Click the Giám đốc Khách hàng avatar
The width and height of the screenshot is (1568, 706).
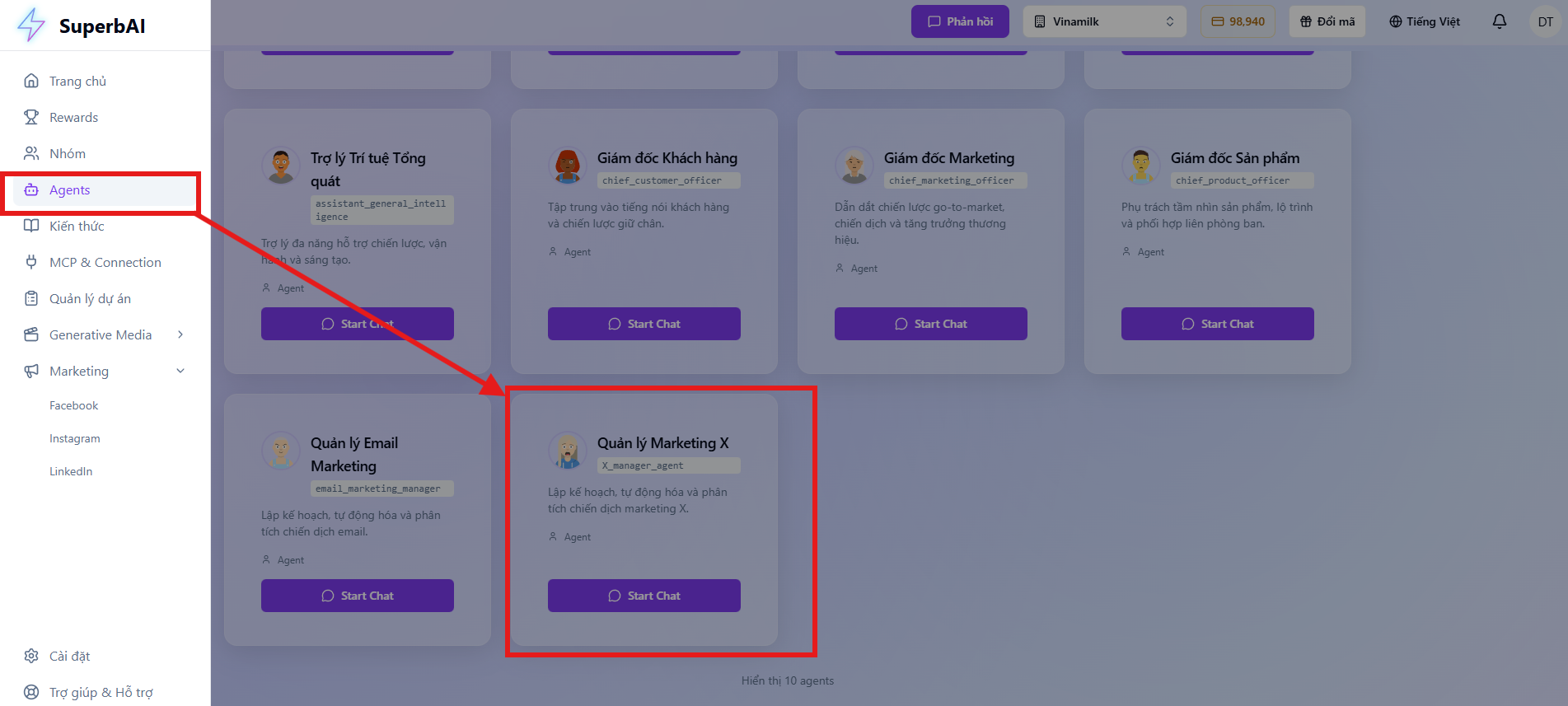point(568,165)
